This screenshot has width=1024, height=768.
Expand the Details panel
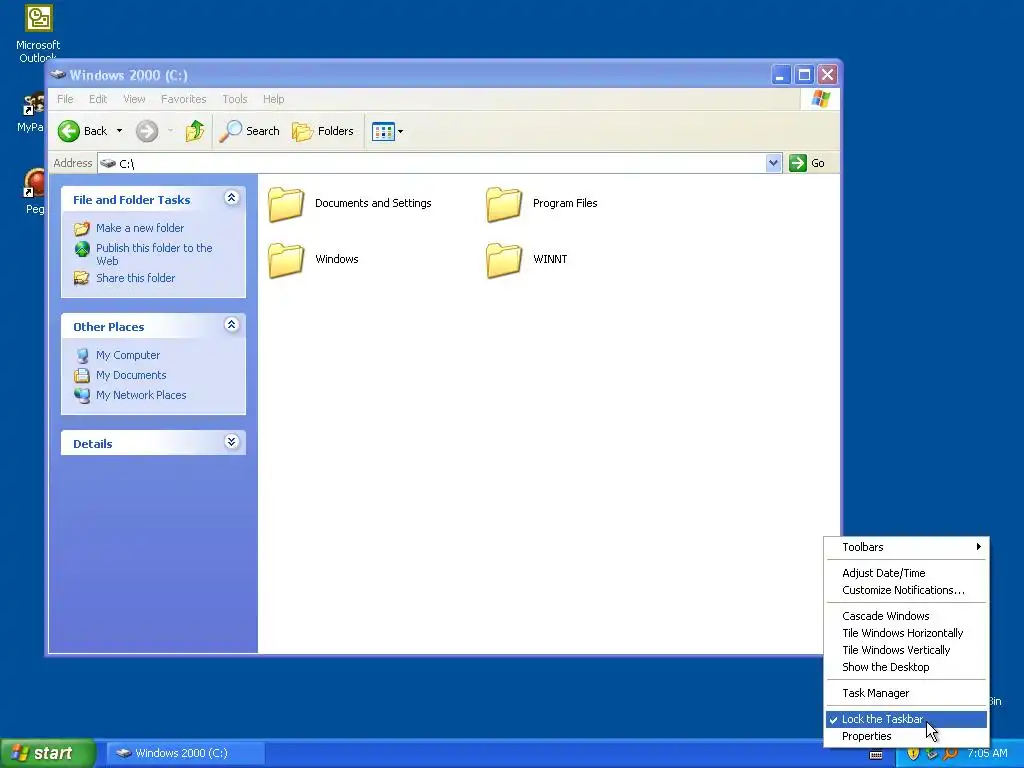click(231, 441)
